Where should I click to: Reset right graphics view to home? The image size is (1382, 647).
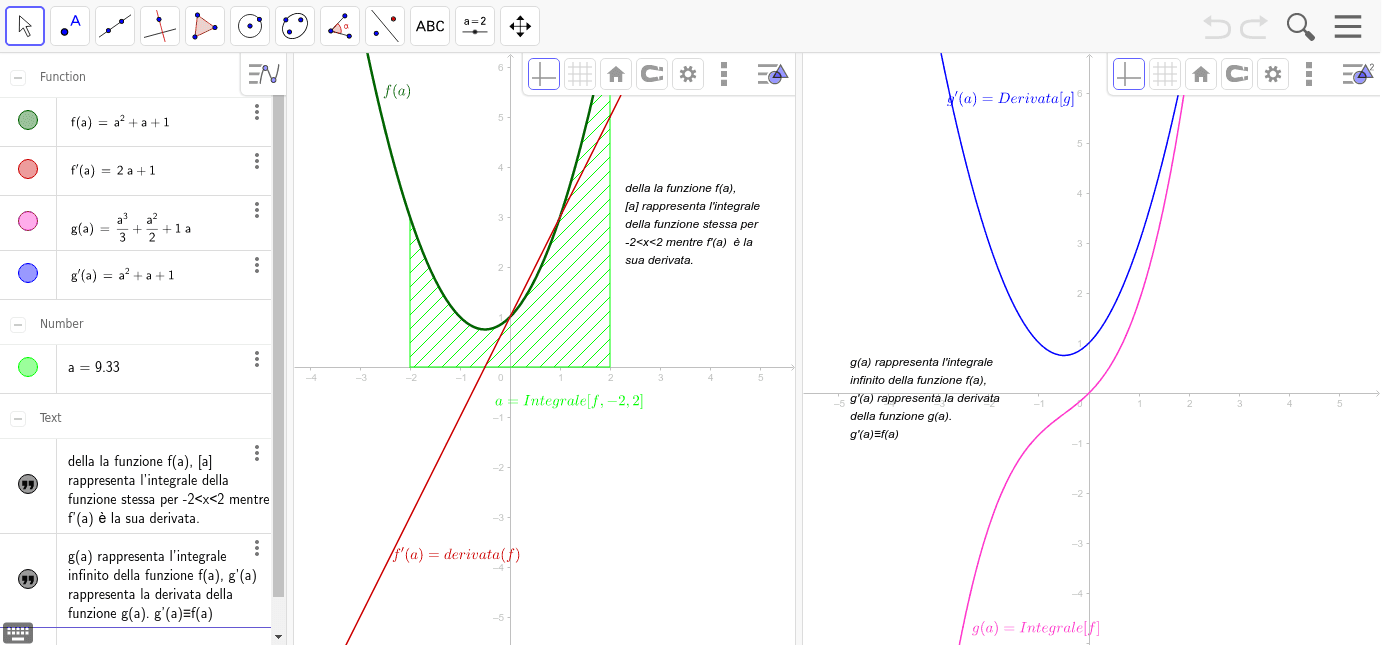(x=1201, y=74)
